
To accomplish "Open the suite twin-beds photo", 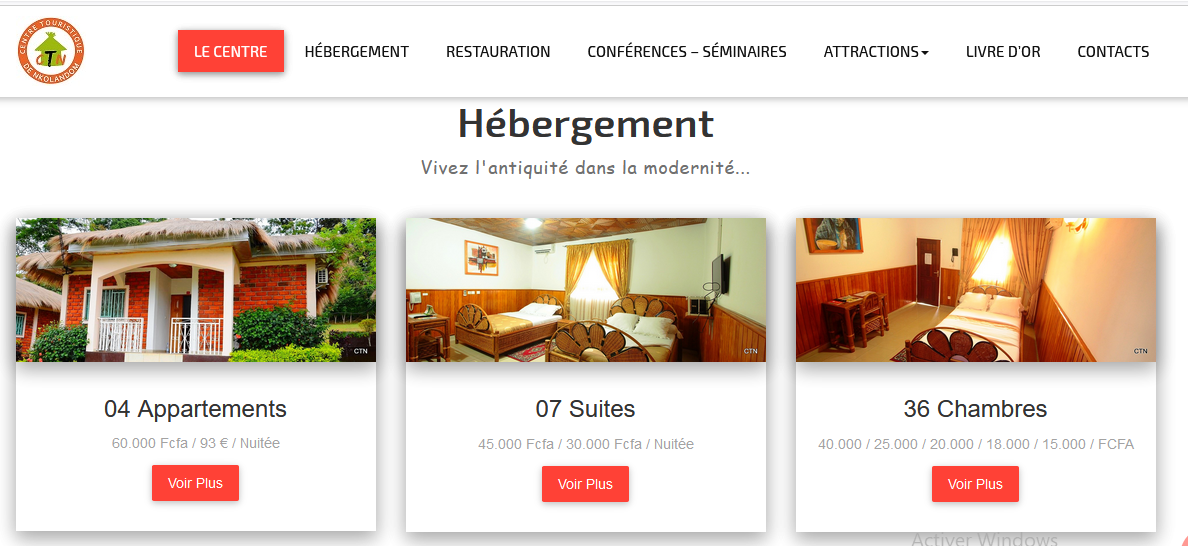I will tap(586, 290).
